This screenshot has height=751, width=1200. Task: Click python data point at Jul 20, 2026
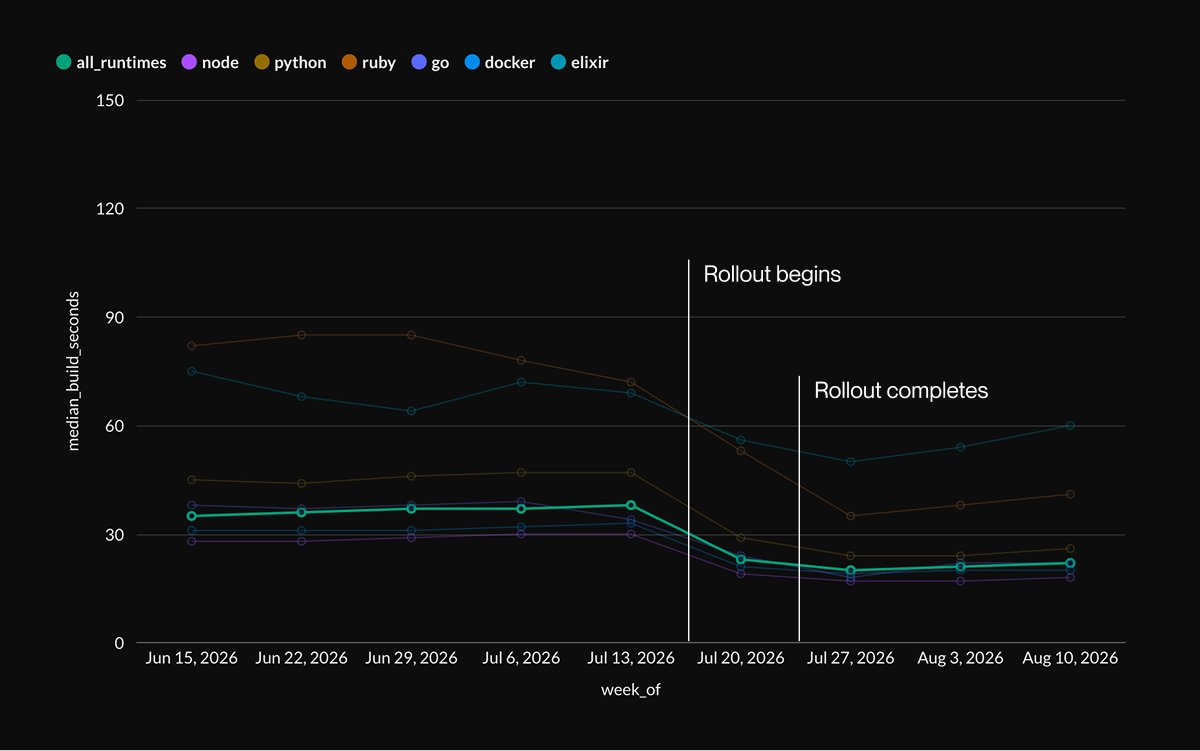[741, 538]
